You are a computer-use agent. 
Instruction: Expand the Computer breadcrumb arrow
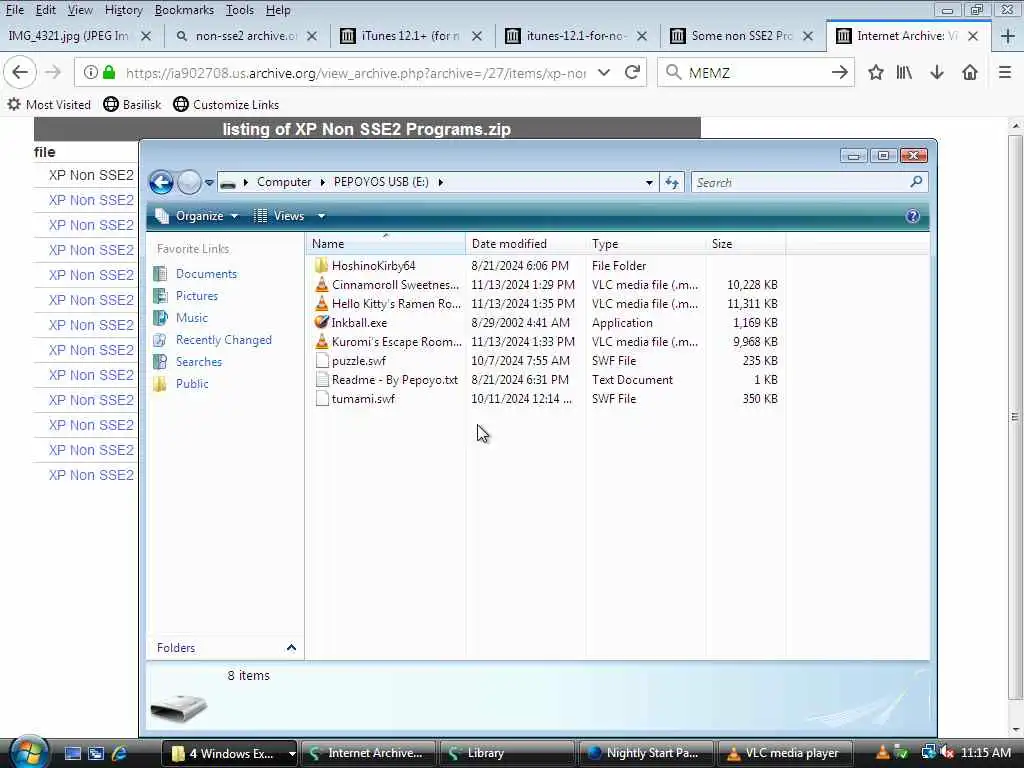(x=322, y=182)
